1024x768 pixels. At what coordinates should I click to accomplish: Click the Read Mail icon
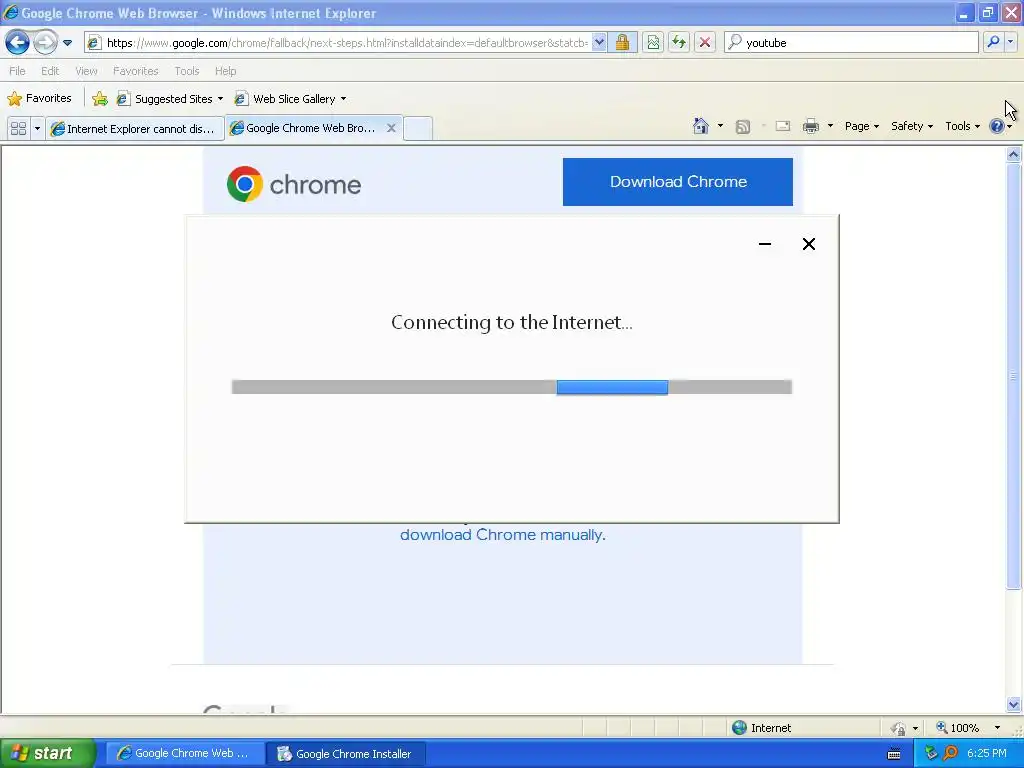(782, 126)
